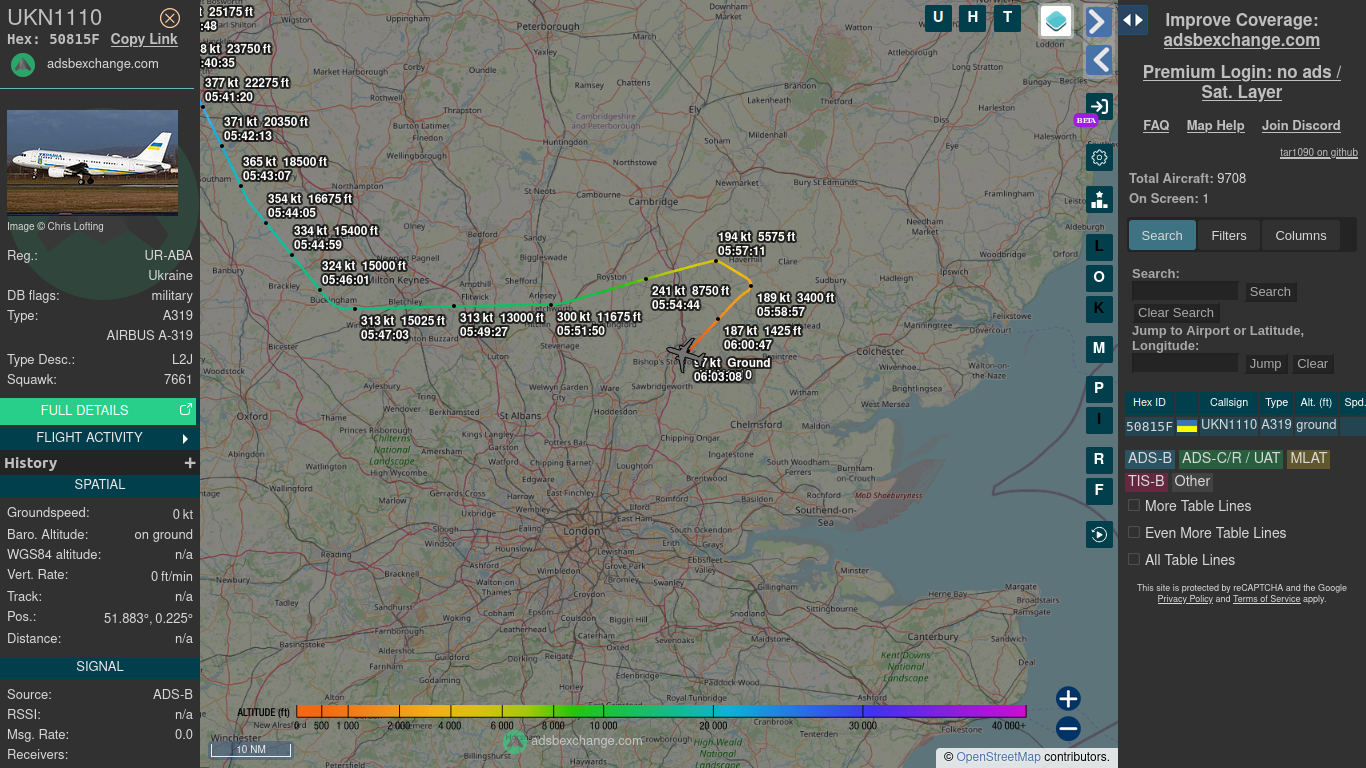Zoom in with the plus button
Screen dimensions: 1366x768
pos(1068,698)
